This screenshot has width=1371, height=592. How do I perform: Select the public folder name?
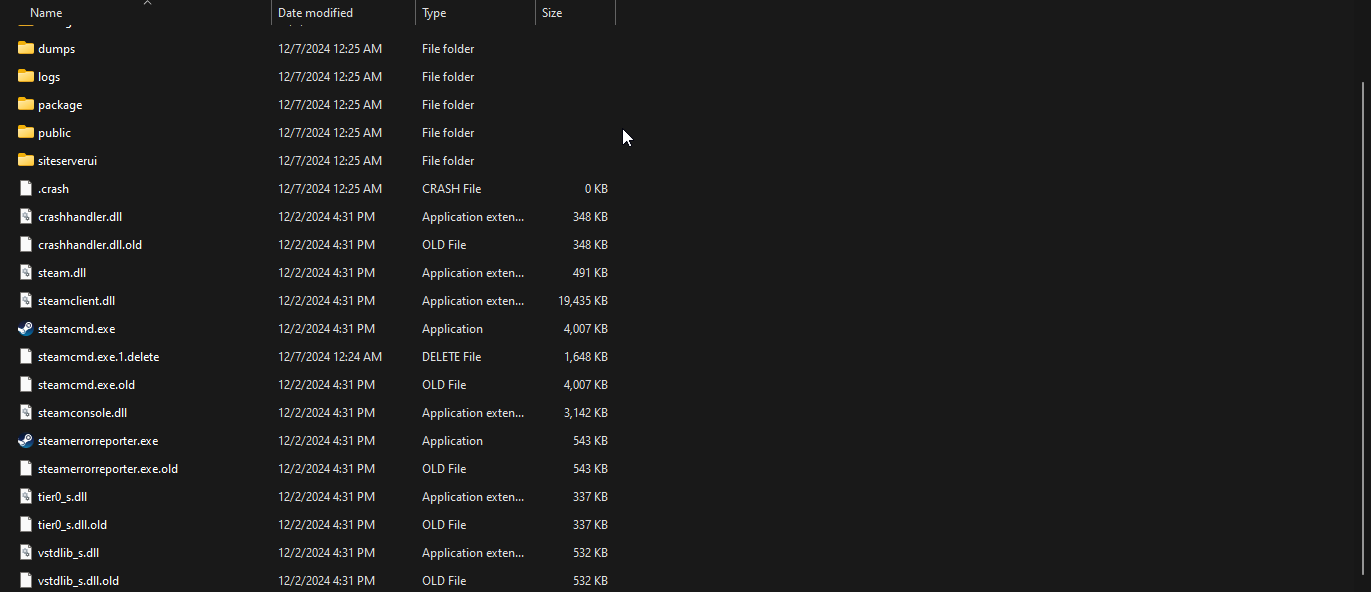[x=54, y=133]
